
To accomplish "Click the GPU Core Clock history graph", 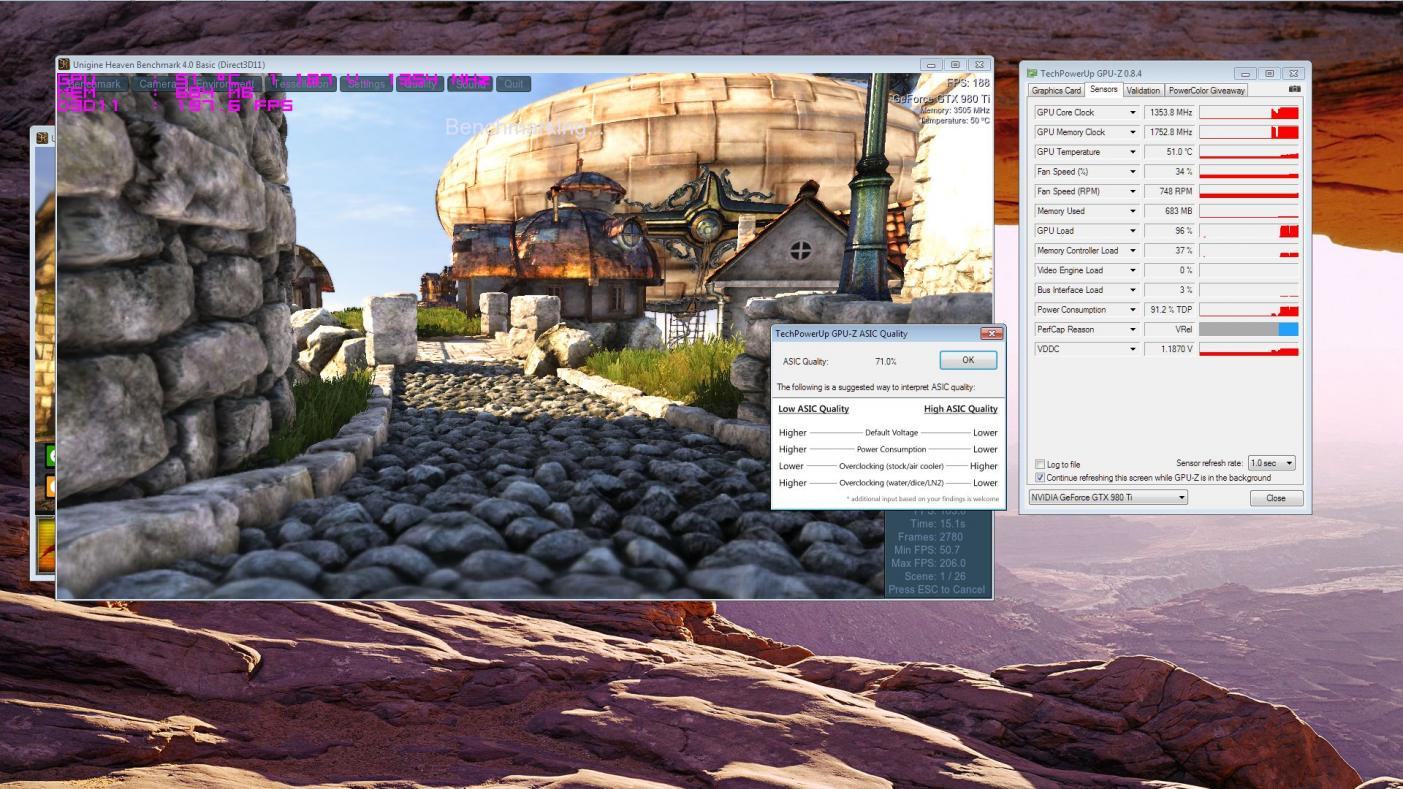I will (1249, 113).
